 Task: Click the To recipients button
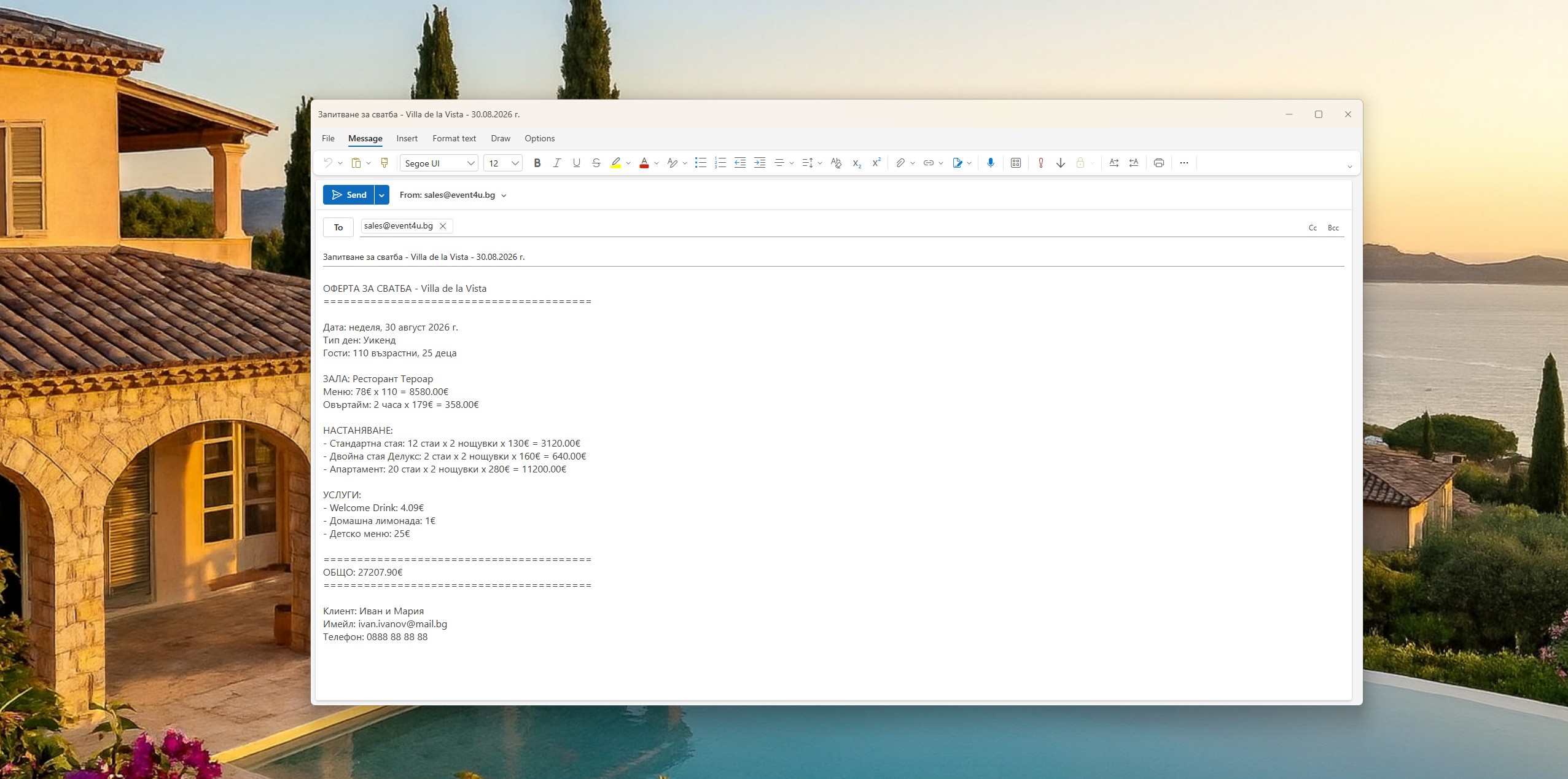(338, 227)
